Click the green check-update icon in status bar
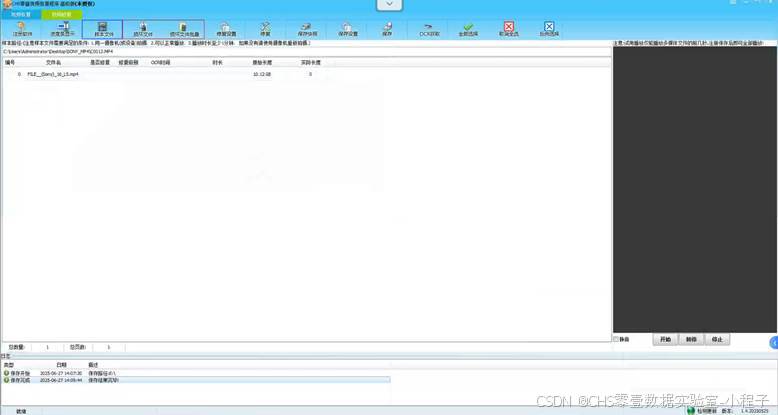The image size is (778, 415). click(691, 411)
